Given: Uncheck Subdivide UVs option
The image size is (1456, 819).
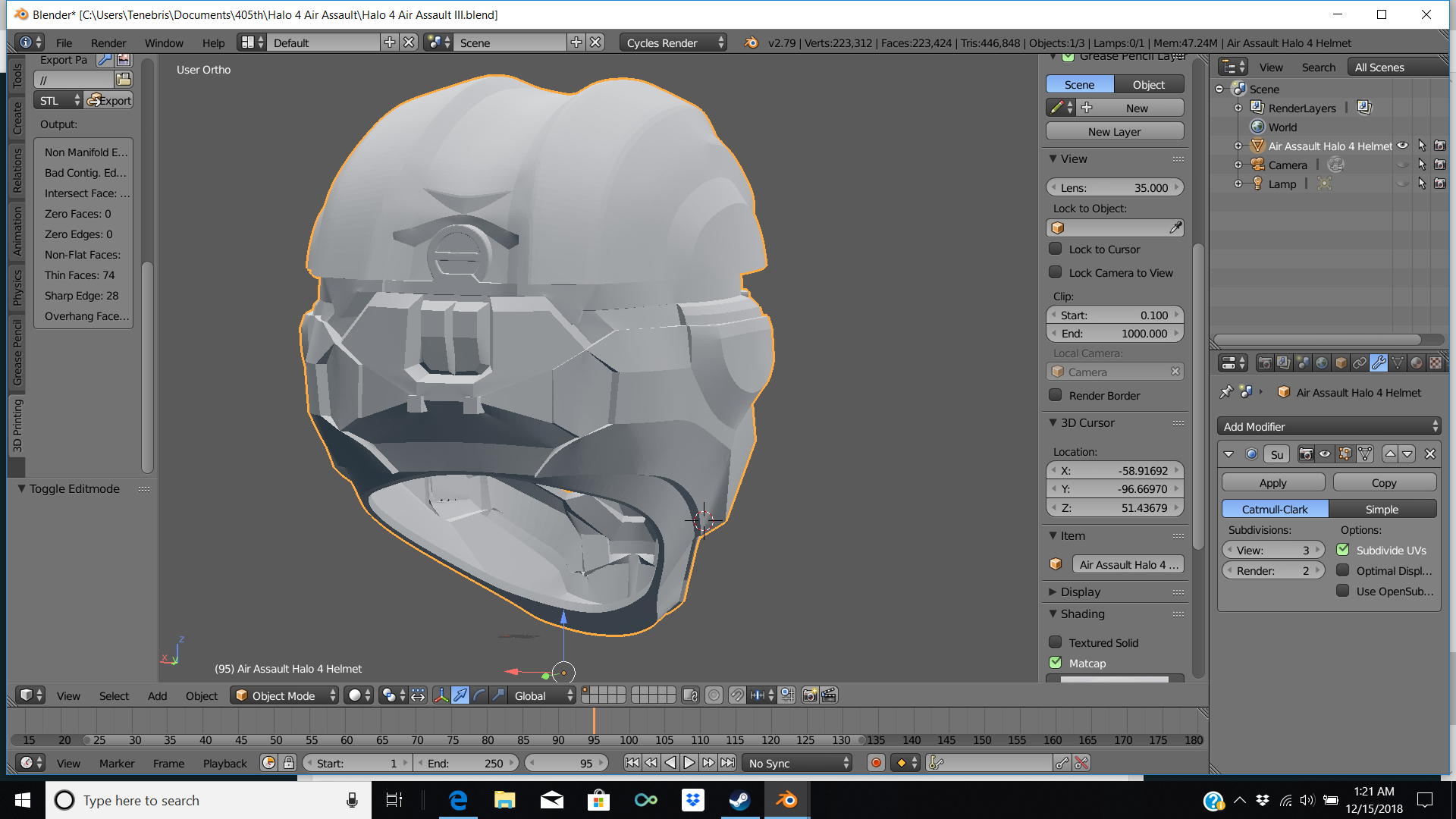Looking at the screenshot, I should [1343, 550].
